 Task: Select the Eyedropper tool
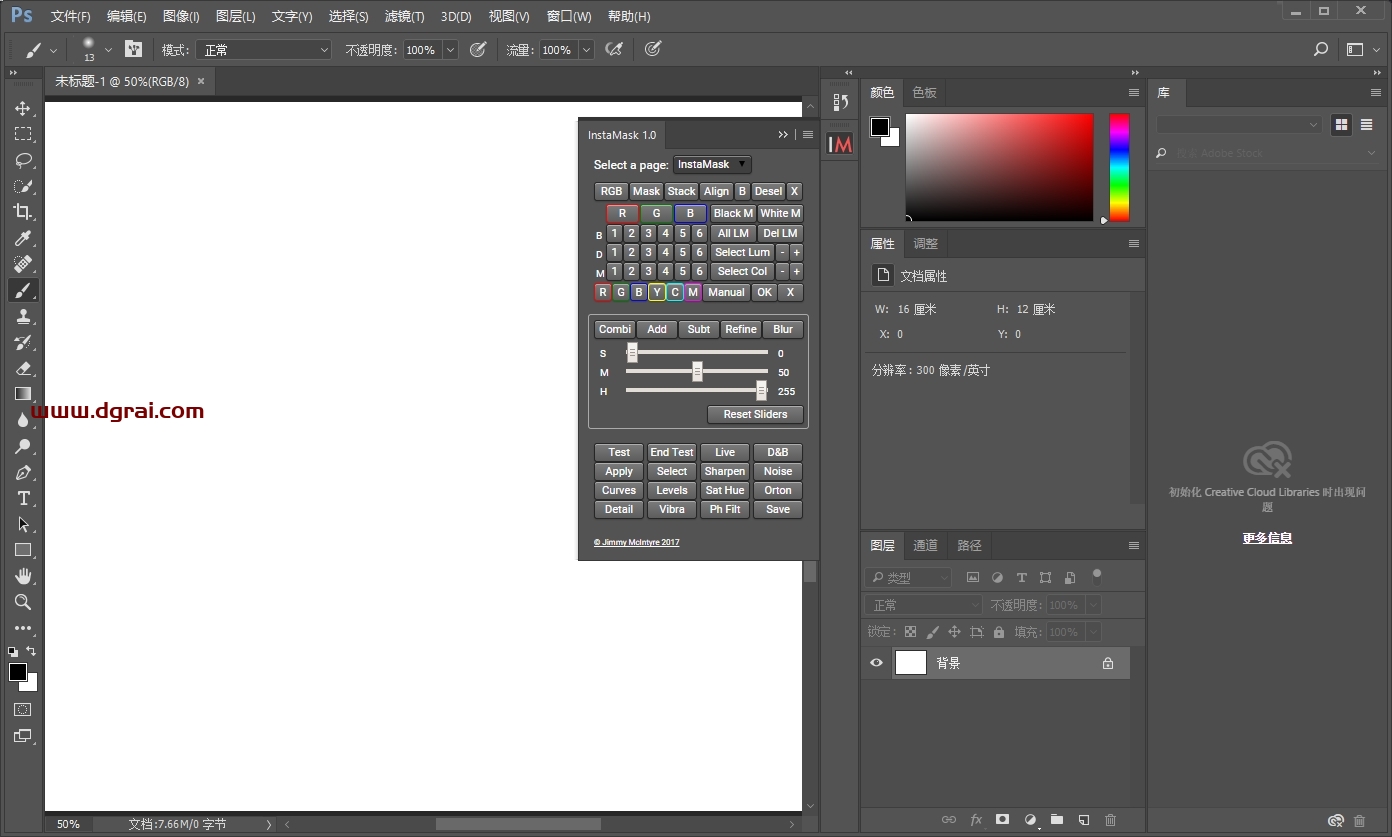pyautogui.click(x=22, y=238)
